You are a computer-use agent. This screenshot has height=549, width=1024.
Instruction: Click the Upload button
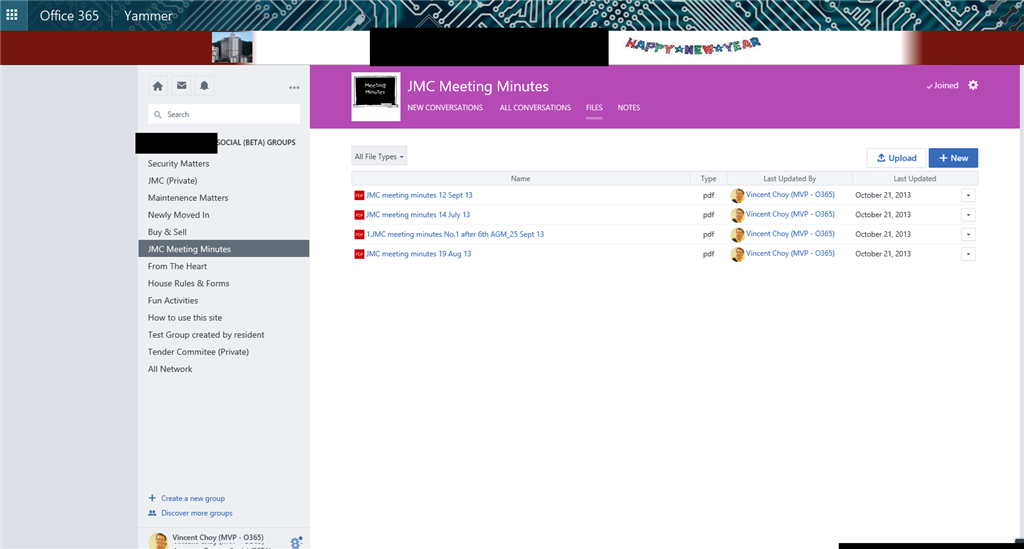[896, 158]
